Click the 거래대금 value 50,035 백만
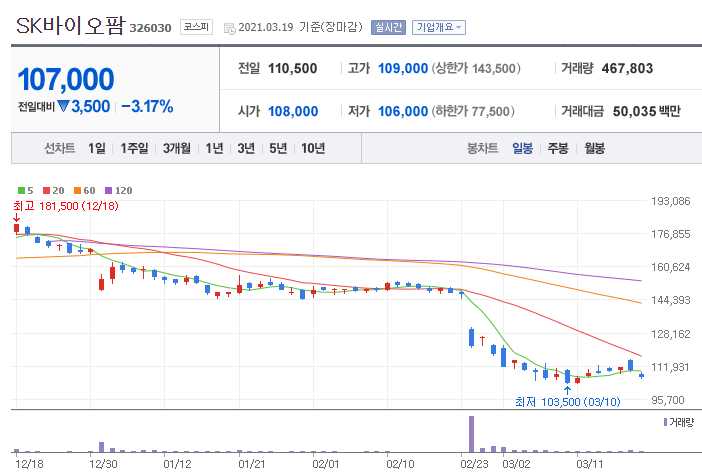The width and height of the screenshot is (702, 474). pos(646,111)
